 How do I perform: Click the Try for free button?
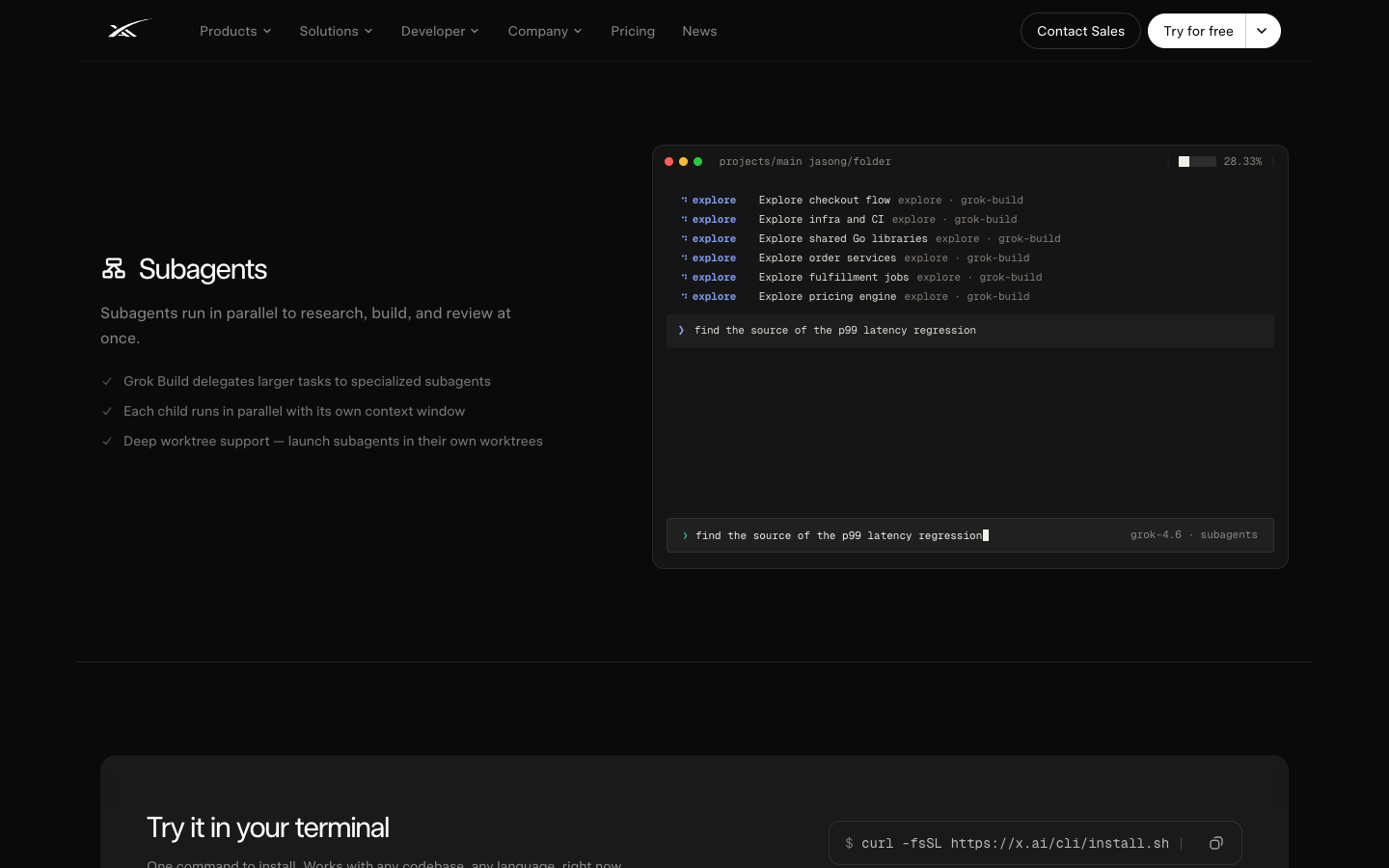point(1197,31)
